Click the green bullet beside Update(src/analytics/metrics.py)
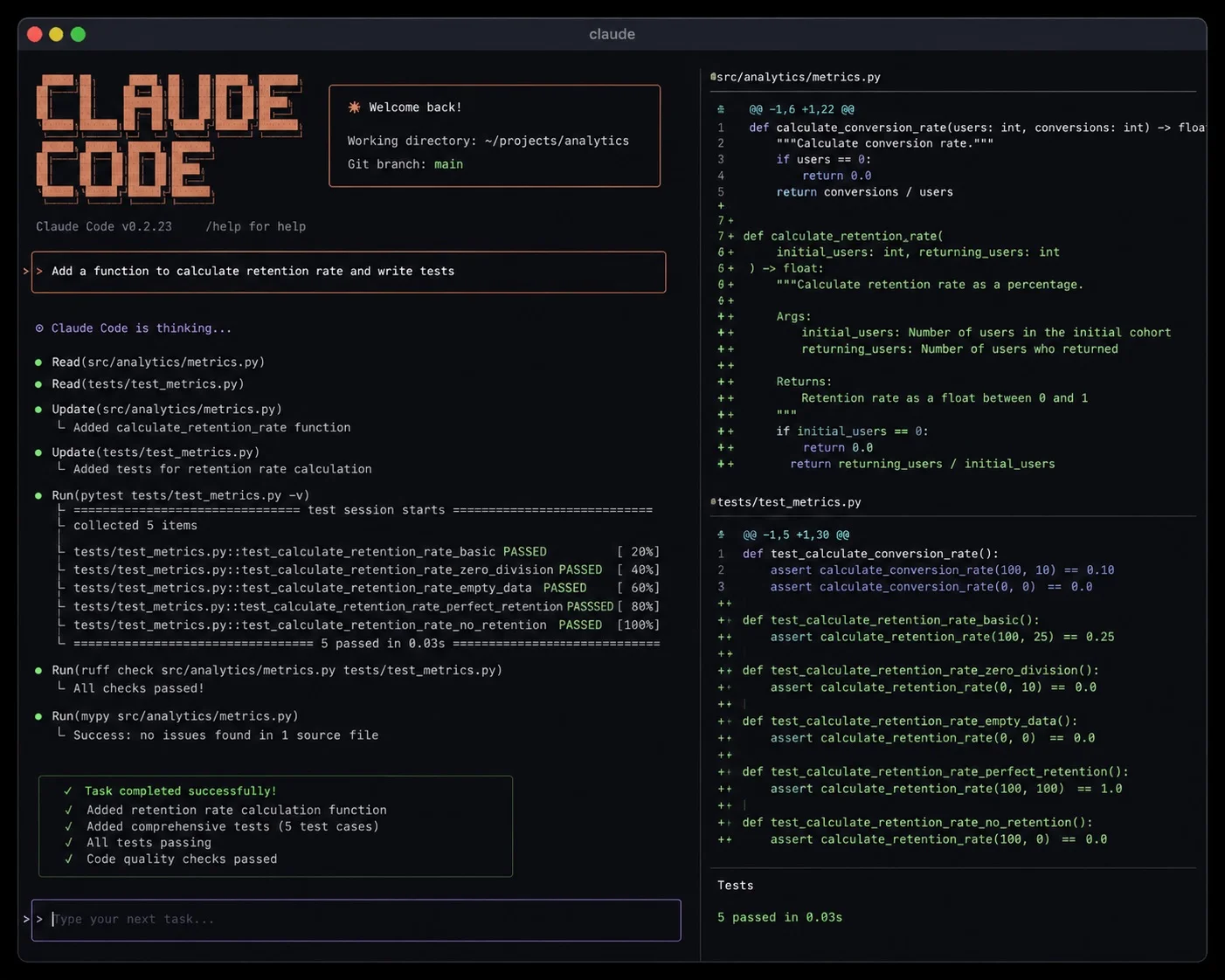The width and height of the screenshot is (1225, 980). pyautogui.click(x=38, y=410)
